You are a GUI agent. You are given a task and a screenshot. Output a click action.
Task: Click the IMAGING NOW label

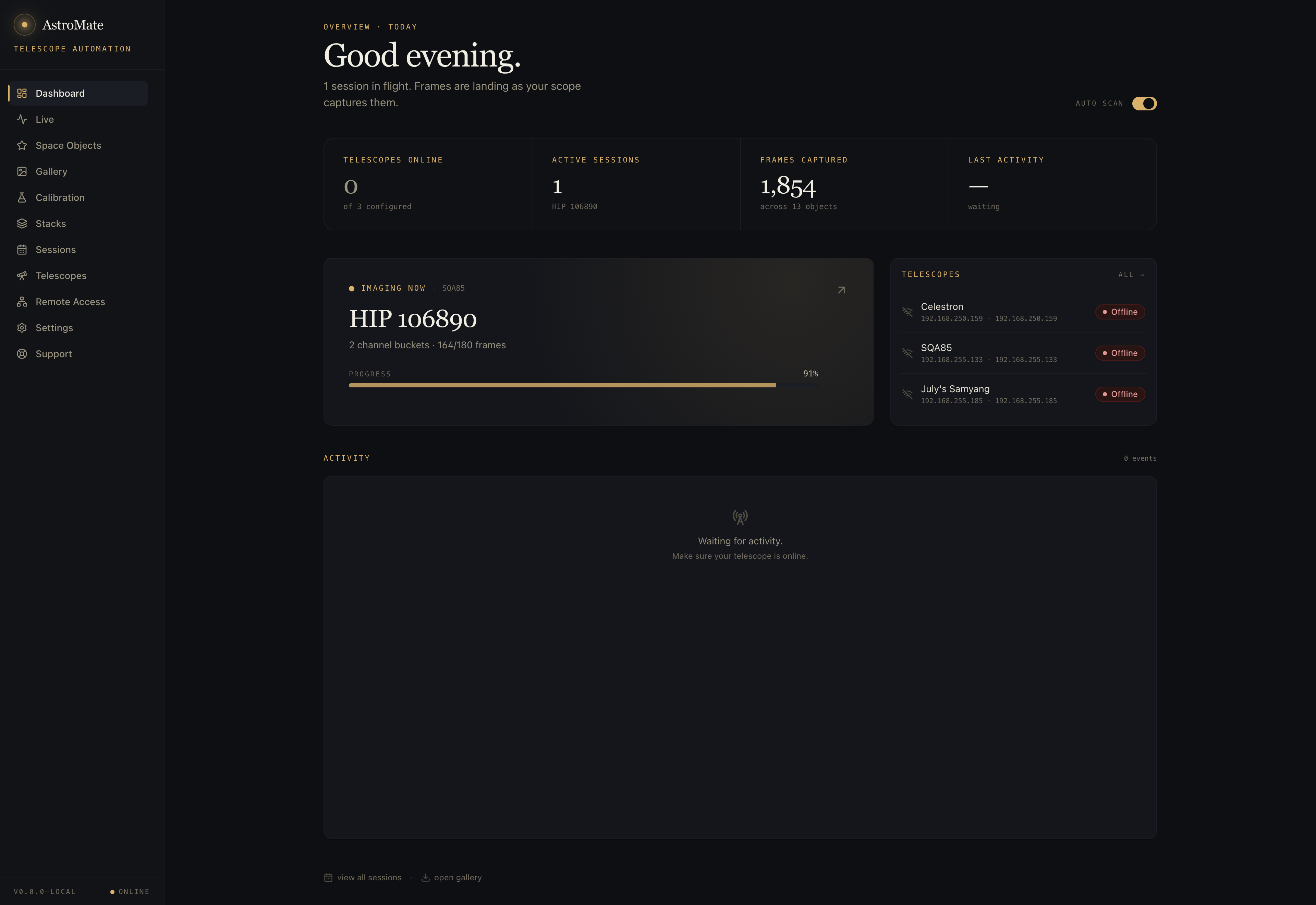pos(393,288)
